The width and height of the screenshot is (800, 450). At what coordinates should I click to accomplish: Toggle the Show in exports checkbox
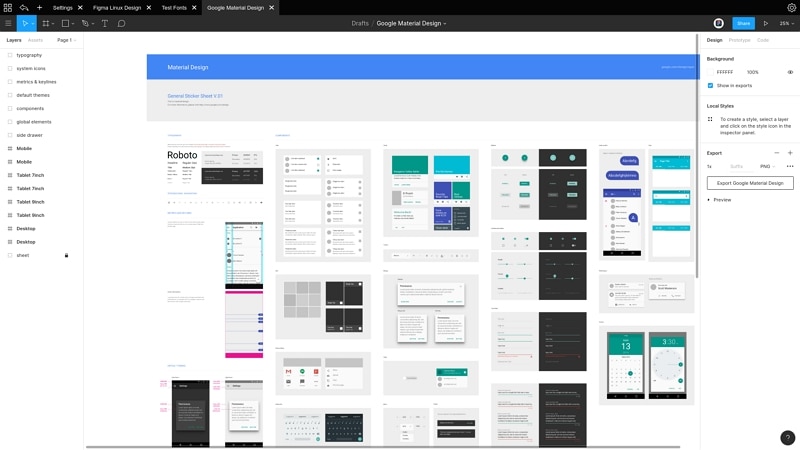(x=710, y=86)
